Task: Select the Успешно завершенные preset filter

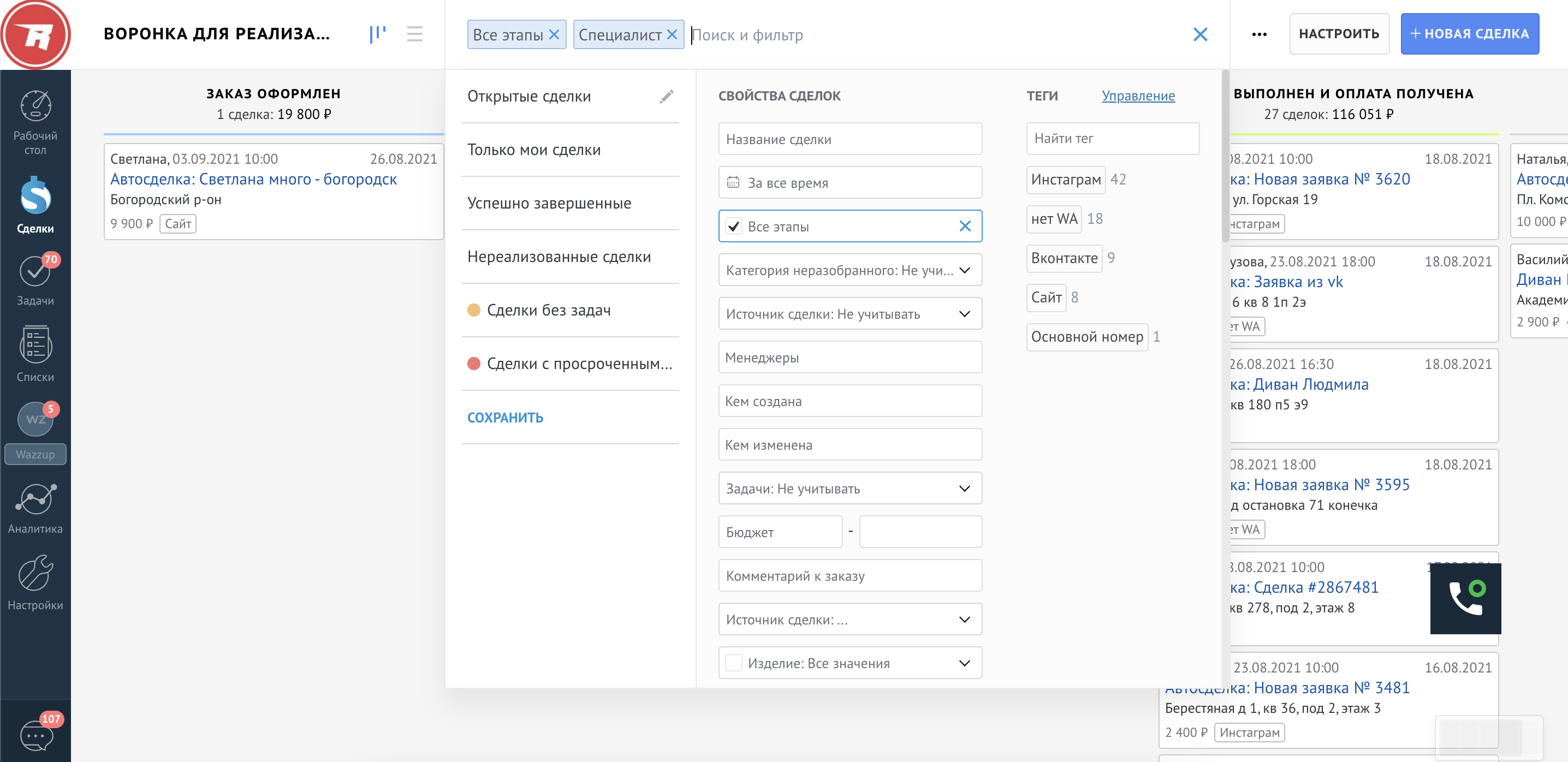Action: [549, 203]
